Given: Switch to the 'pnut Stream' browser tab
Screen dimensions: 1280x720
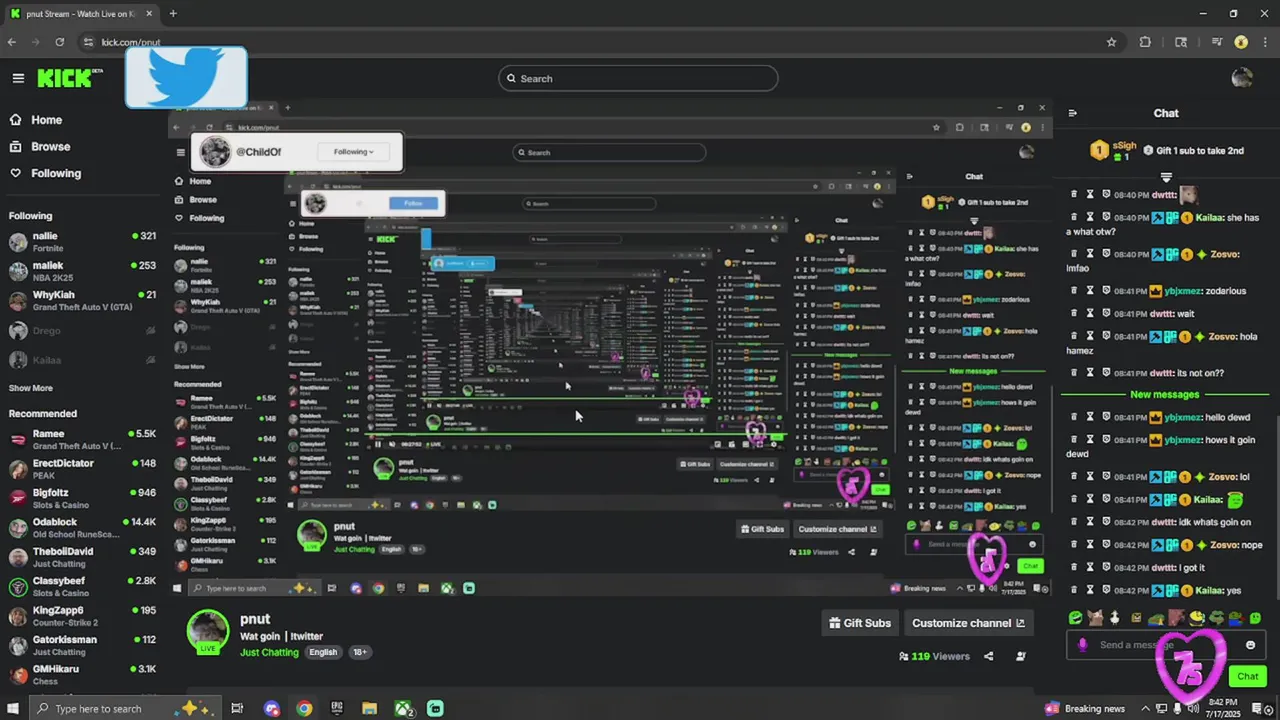Looking at the screenshot, I should (80, 13).
